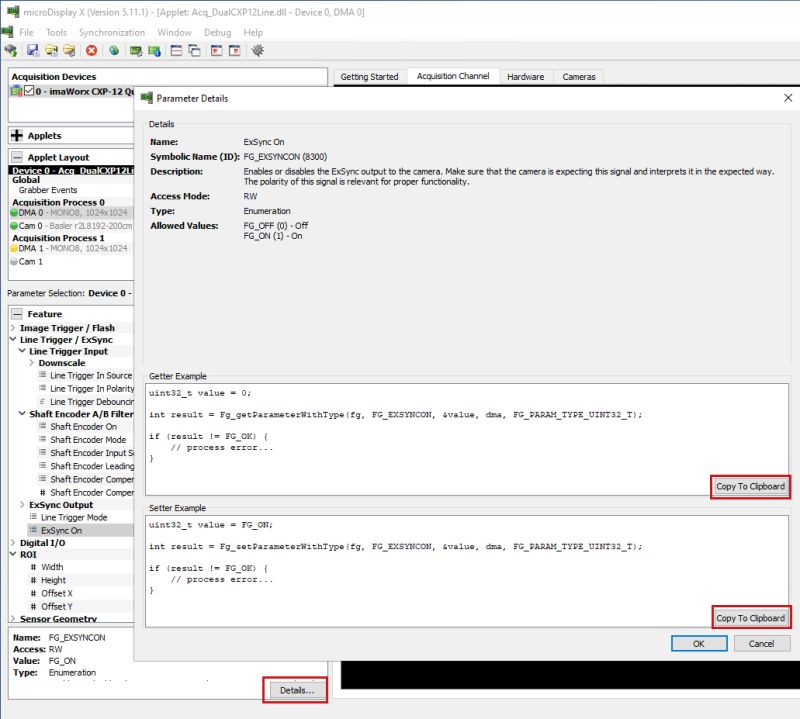Screen dimensions: 800x719
Task: Click the first red-square window toolbar icon
Action: (x=216, y=50)
